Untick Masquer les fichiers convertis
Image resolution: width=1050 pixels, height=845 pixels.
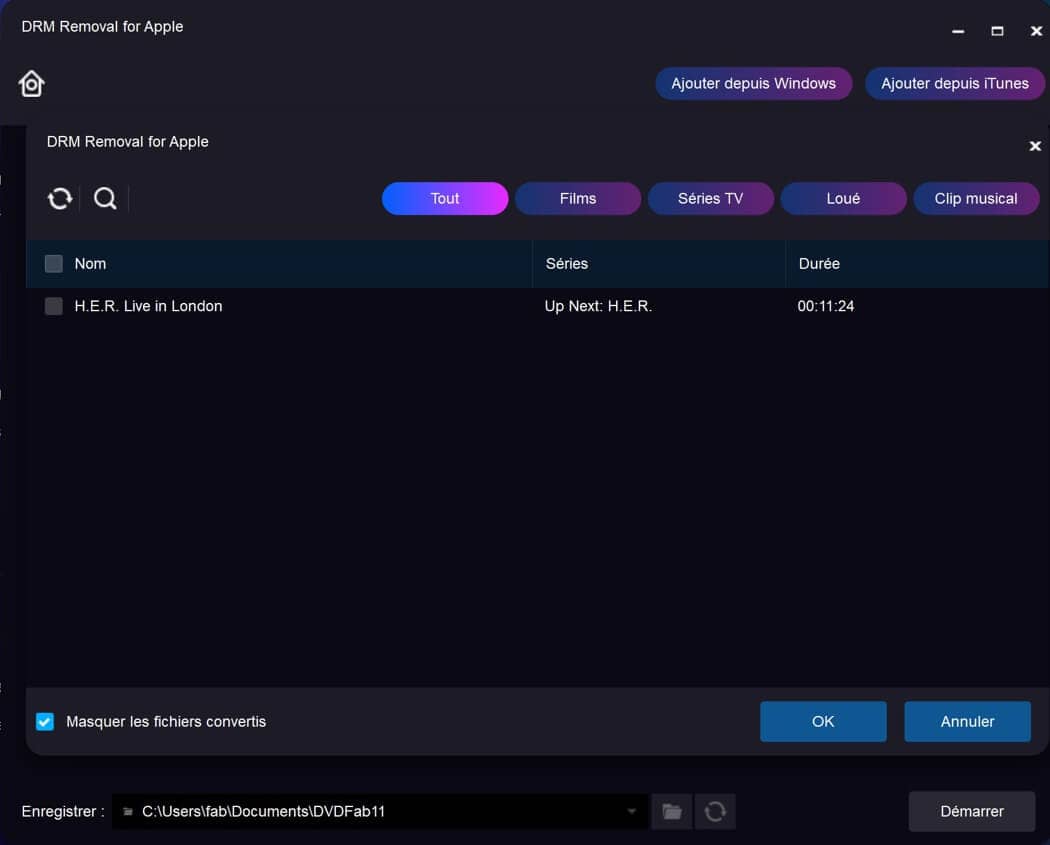click(x=45, y=722)
